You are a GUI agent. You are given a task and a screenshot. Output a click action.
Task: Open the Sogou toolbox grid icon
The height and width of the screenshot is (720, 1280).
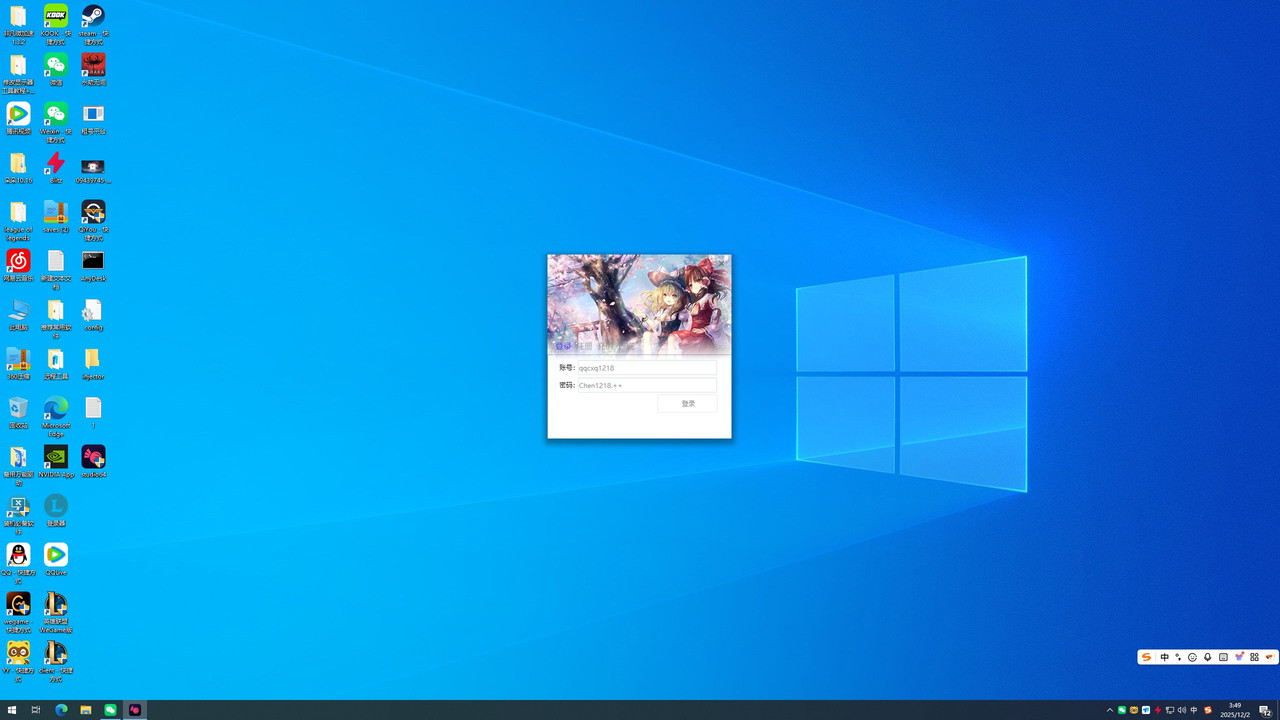tap(1254, 657)
